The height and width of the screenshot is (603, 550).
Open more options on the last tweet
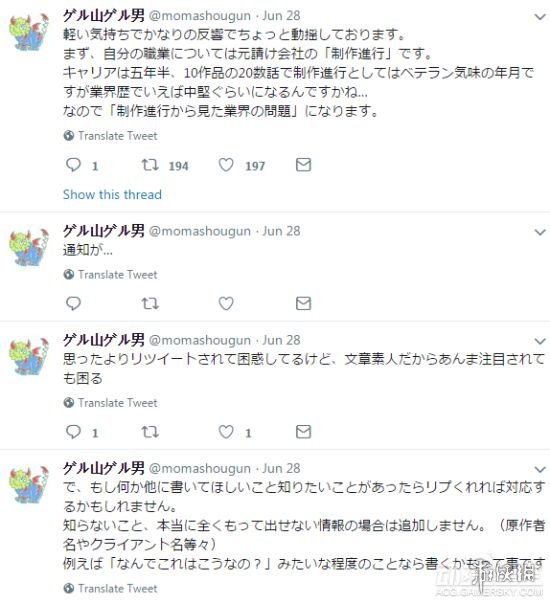point(540,469)
